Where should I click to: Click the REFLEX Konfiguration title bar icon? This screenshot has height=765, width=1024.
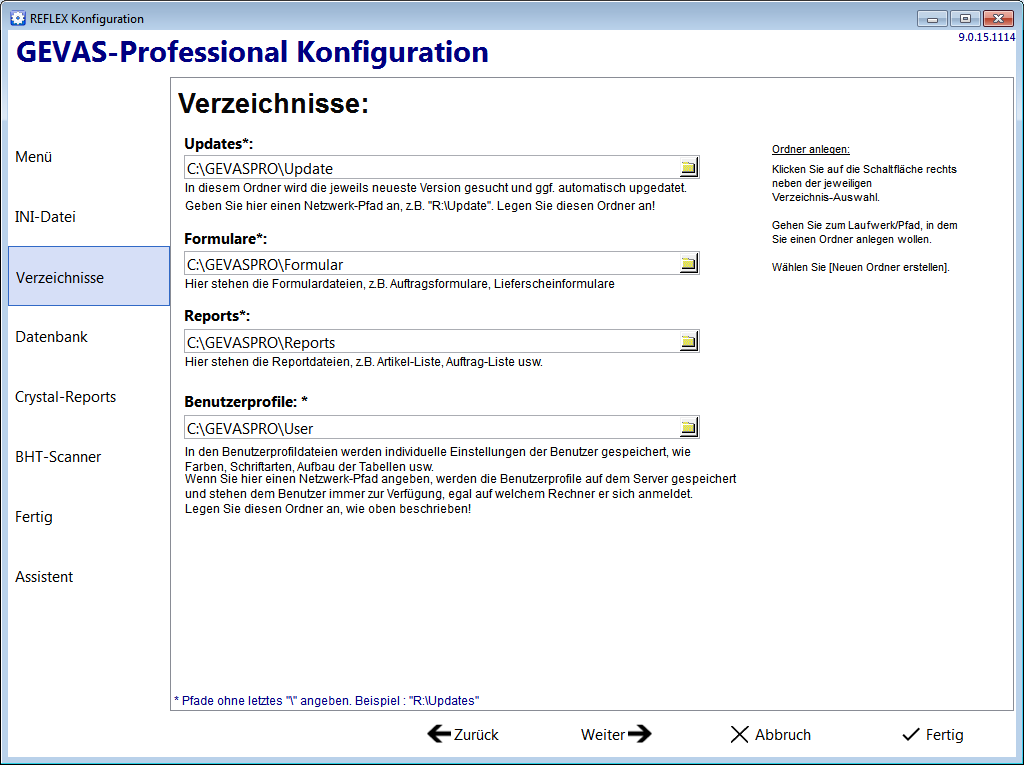tap(18, 18)
